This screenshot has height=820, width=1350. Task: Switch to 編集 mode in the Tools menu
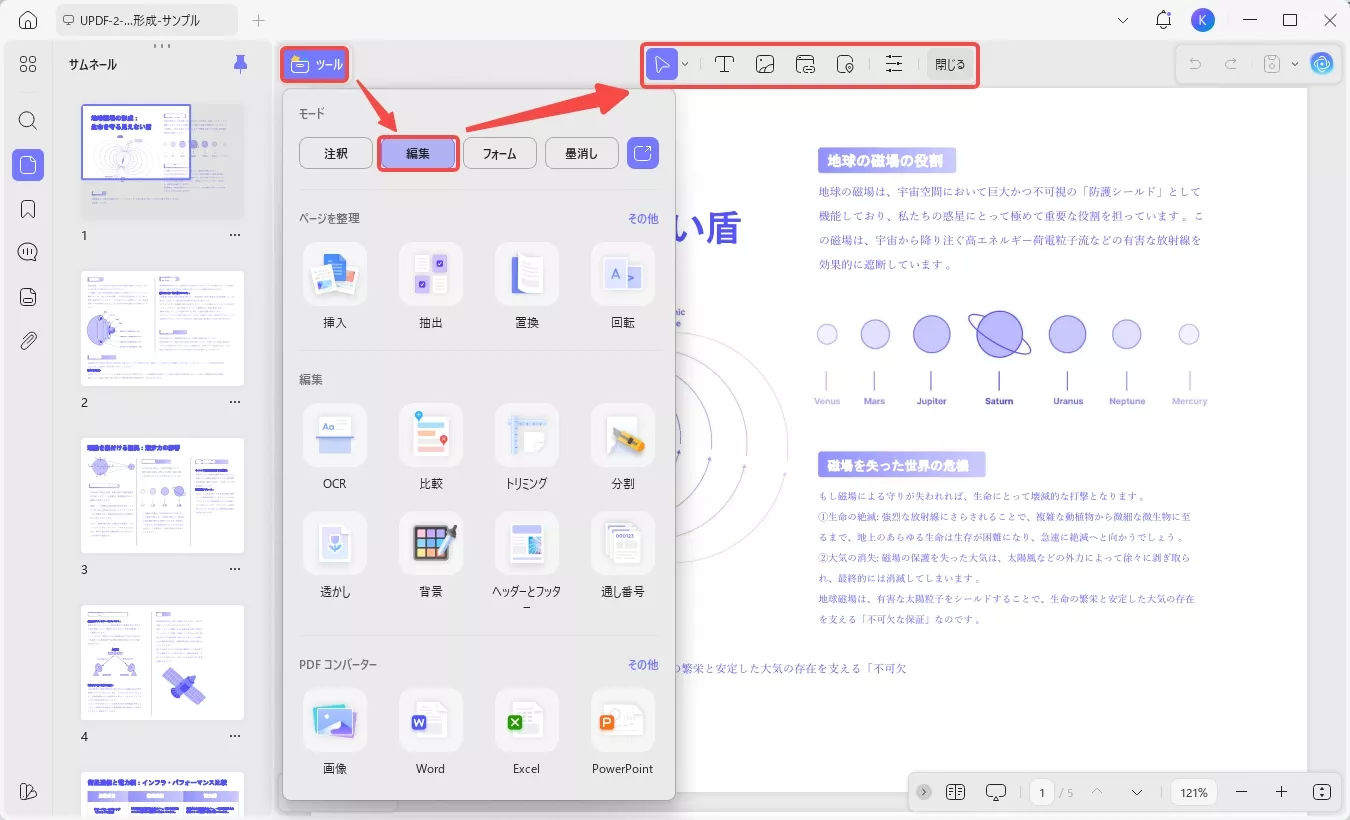418,152
